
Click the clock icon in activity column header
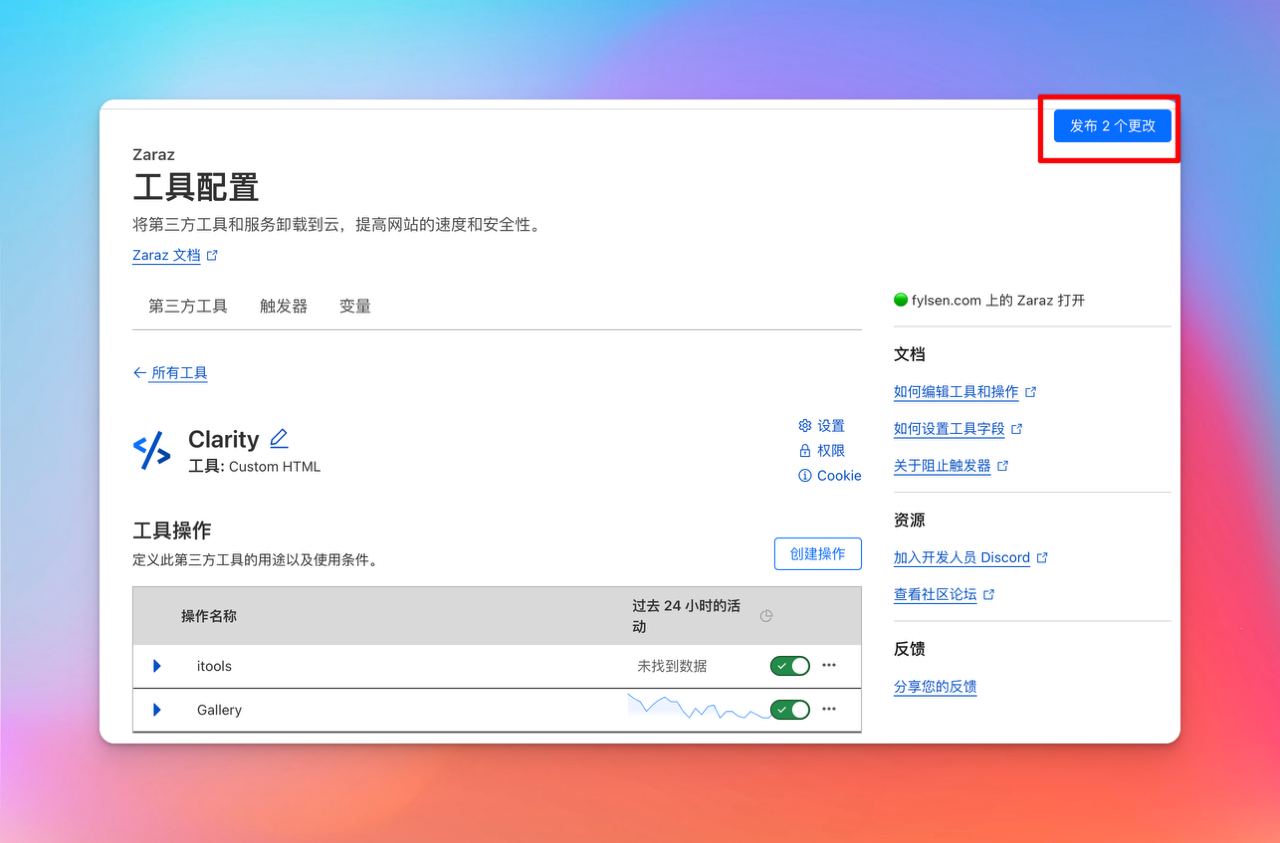click(766, 616)
